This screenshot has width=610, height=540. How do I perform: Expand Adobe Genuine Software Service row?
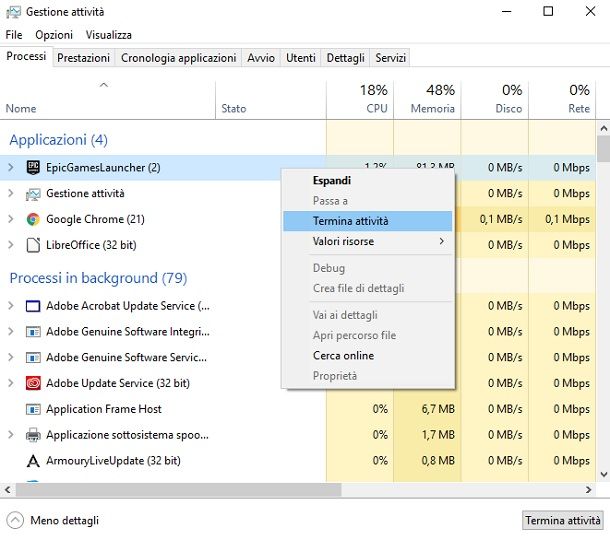click(11, 357)
